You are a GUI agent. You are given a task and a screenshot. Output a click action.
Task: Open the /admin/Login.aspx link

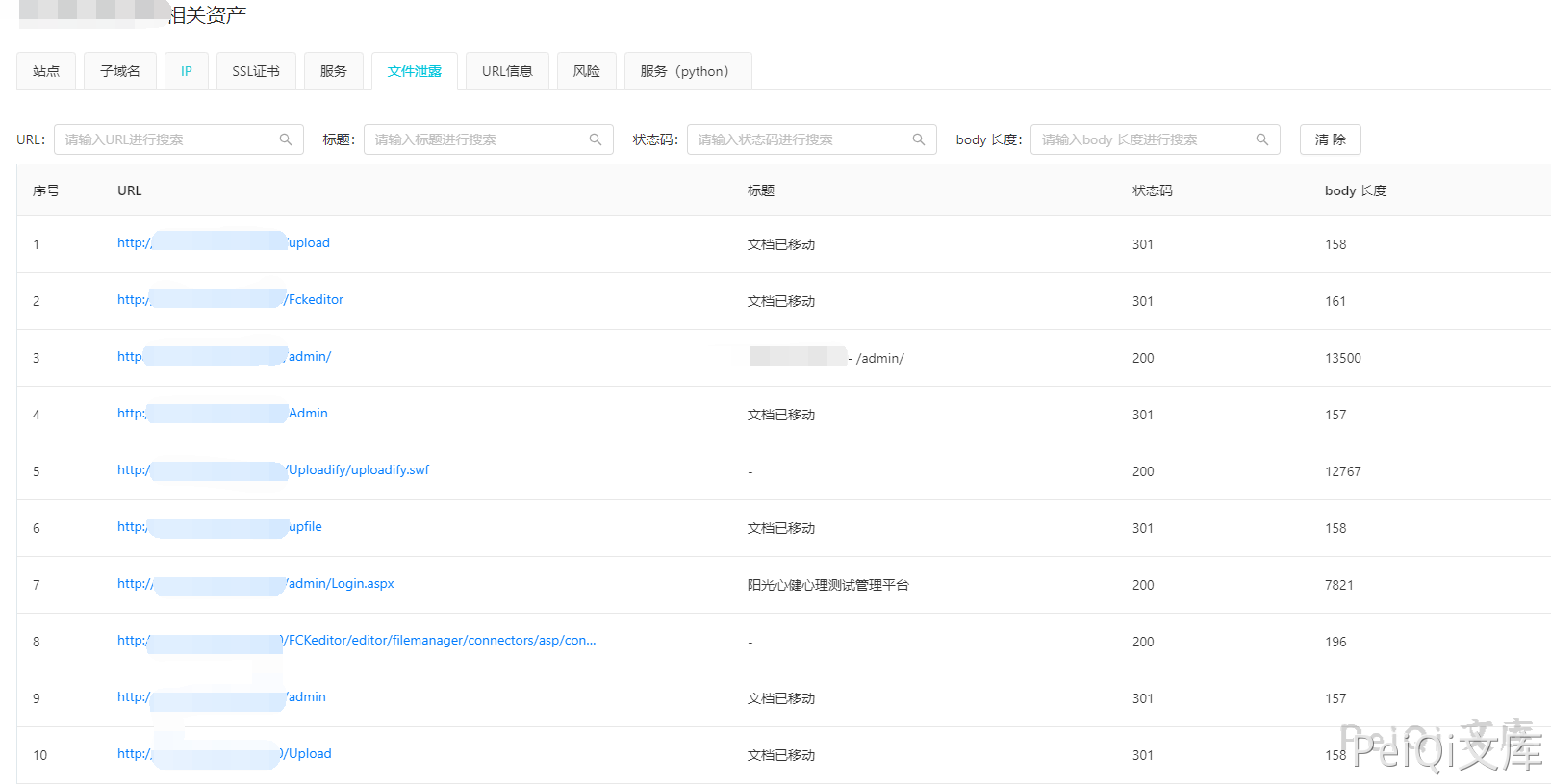(341, 583)
